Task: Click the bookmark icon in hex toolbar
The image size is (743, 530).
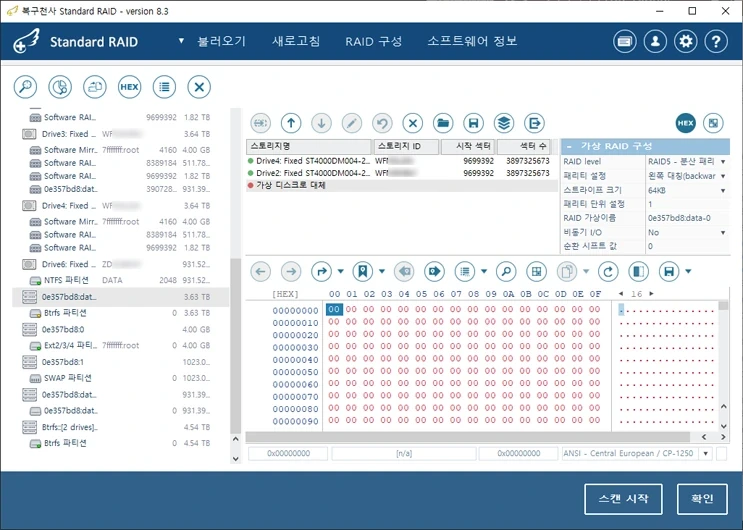Action: tap(362, 272)
